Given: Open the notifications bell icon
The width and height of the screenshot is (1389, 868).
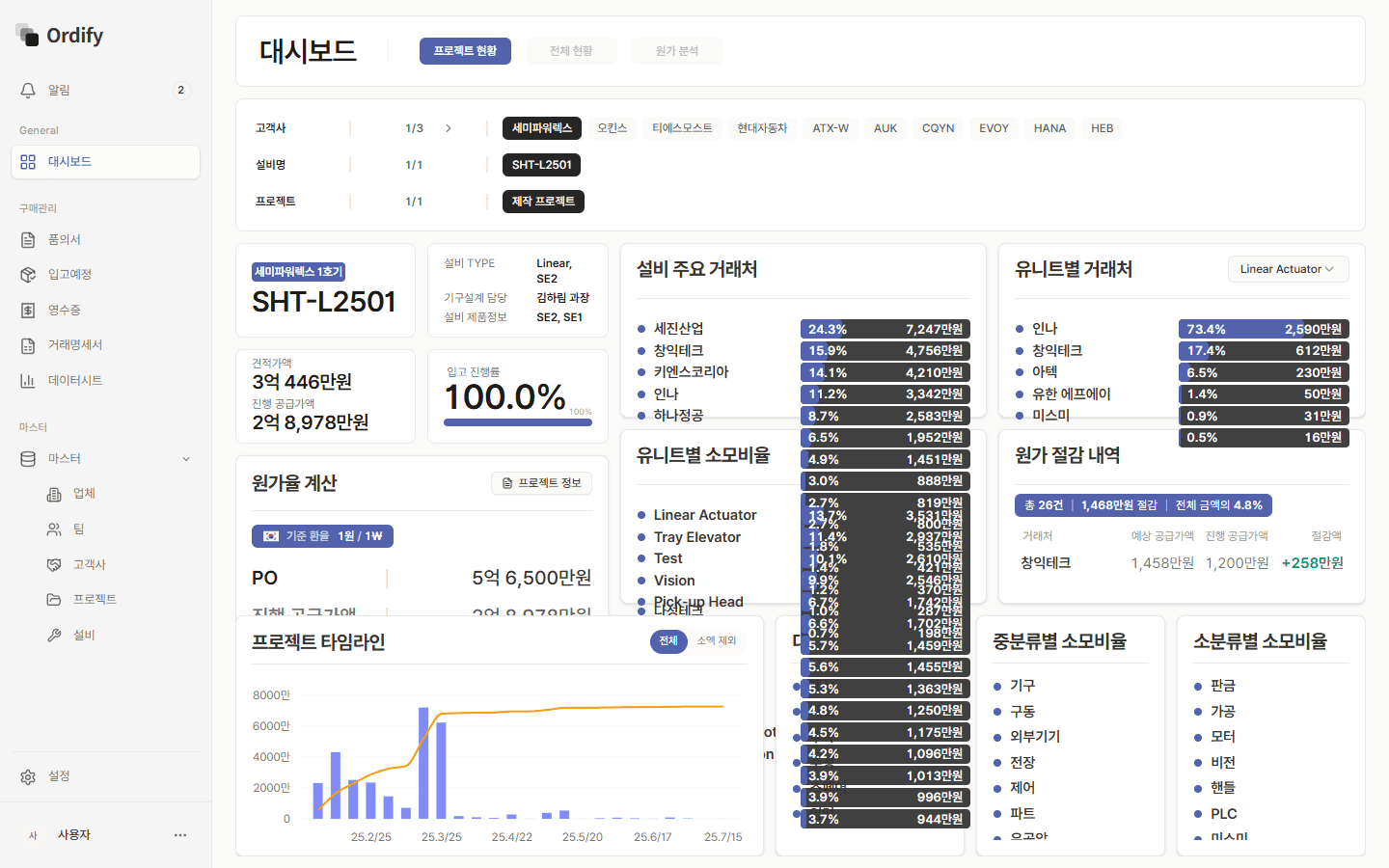Looking at the screenshot, I should pos(27,90).
